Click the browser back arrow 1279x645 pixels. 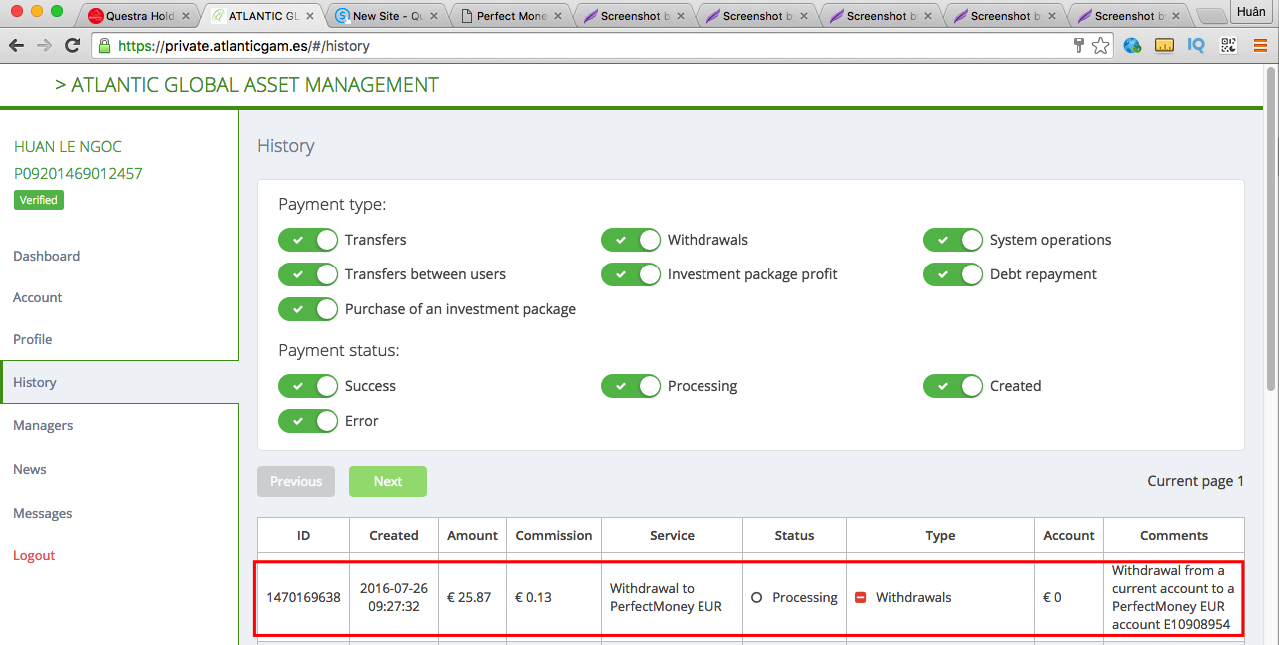coord(16,46)
